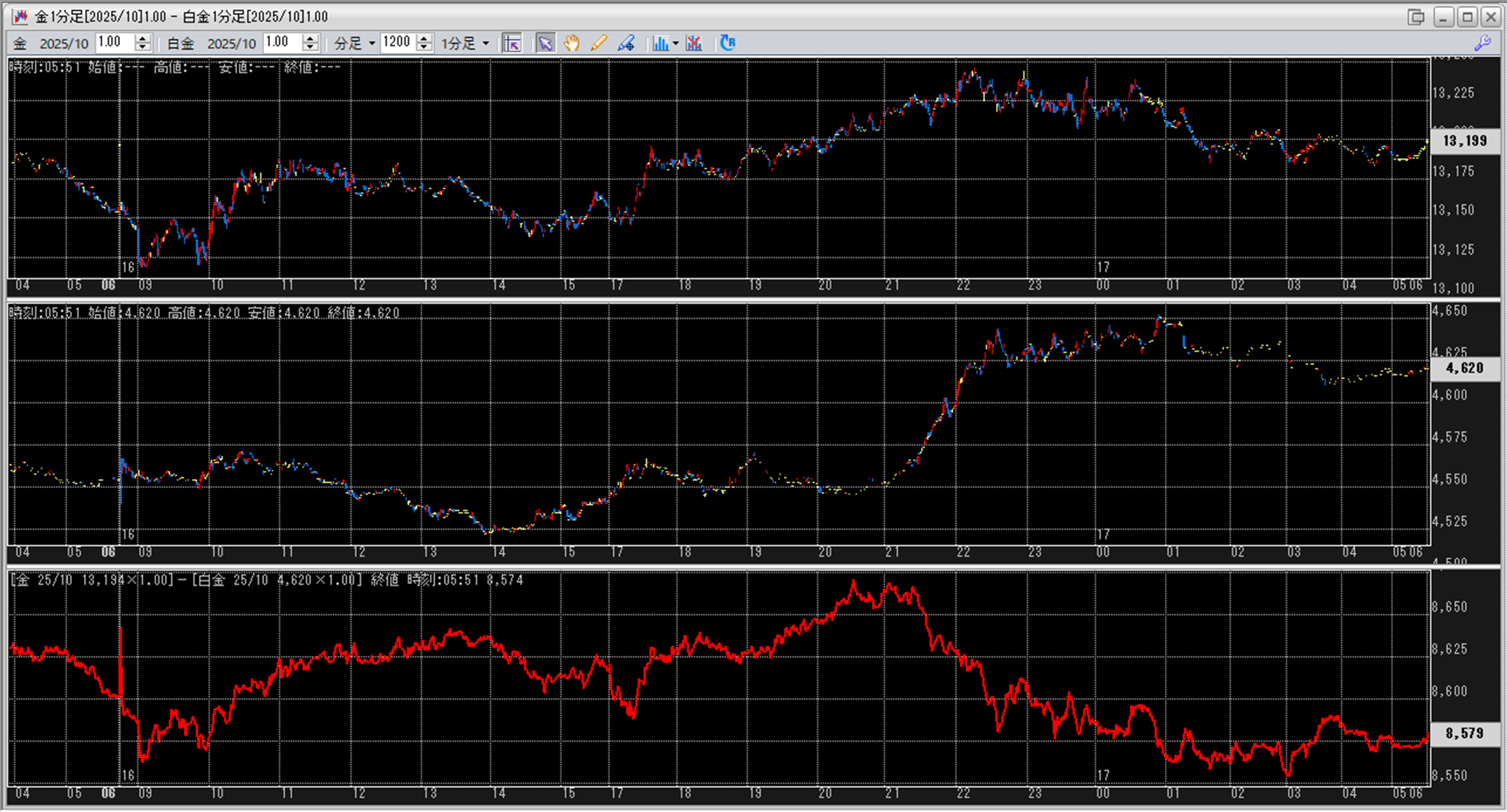Increase the 1200 bar count spinner
The height and width of the screenshot is (812, 1507).
[425, 38]
